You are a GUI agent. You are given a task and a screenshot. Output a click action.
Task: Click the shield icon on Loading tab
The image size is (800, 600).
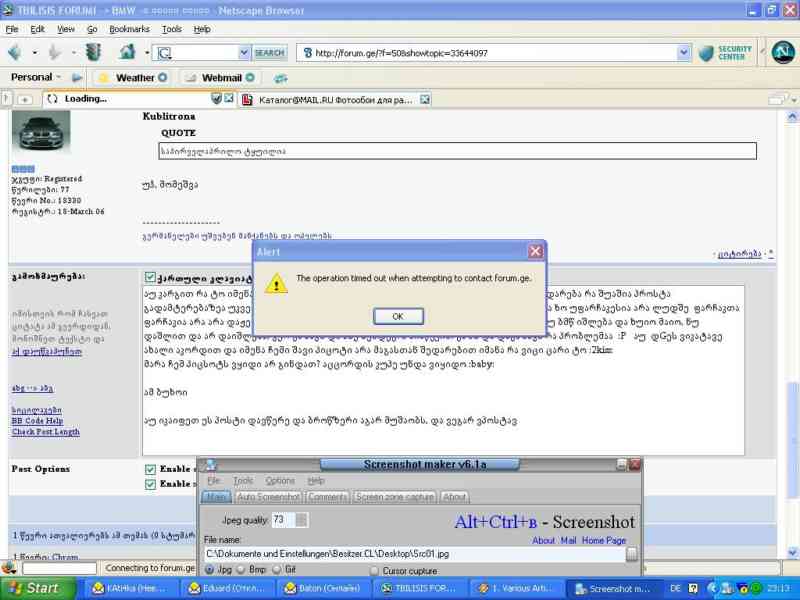click(x=216, y=98)
